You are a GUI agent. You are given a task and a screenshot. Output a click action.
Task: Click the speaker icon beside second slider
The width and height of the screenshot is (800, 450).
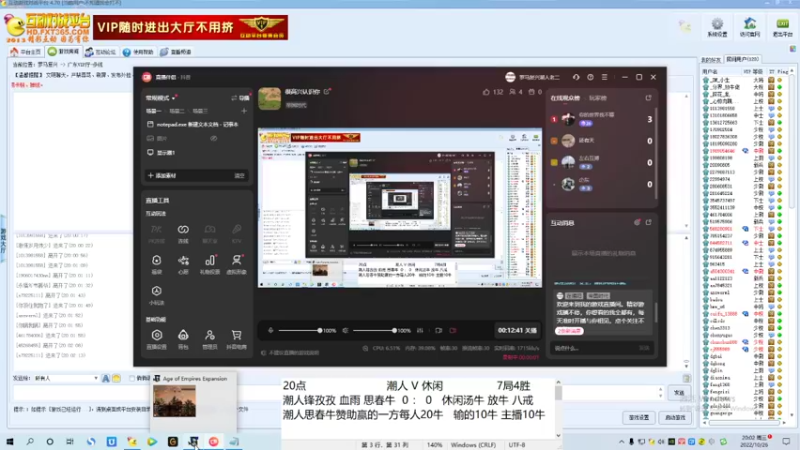point(345,331)
